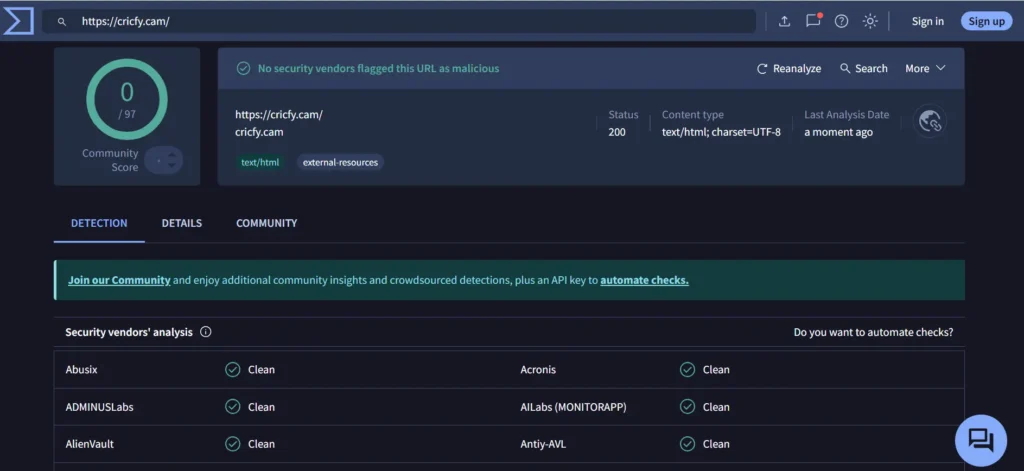
Task: Click the 0 / 97 detection score circle
Action: point(127,99)
